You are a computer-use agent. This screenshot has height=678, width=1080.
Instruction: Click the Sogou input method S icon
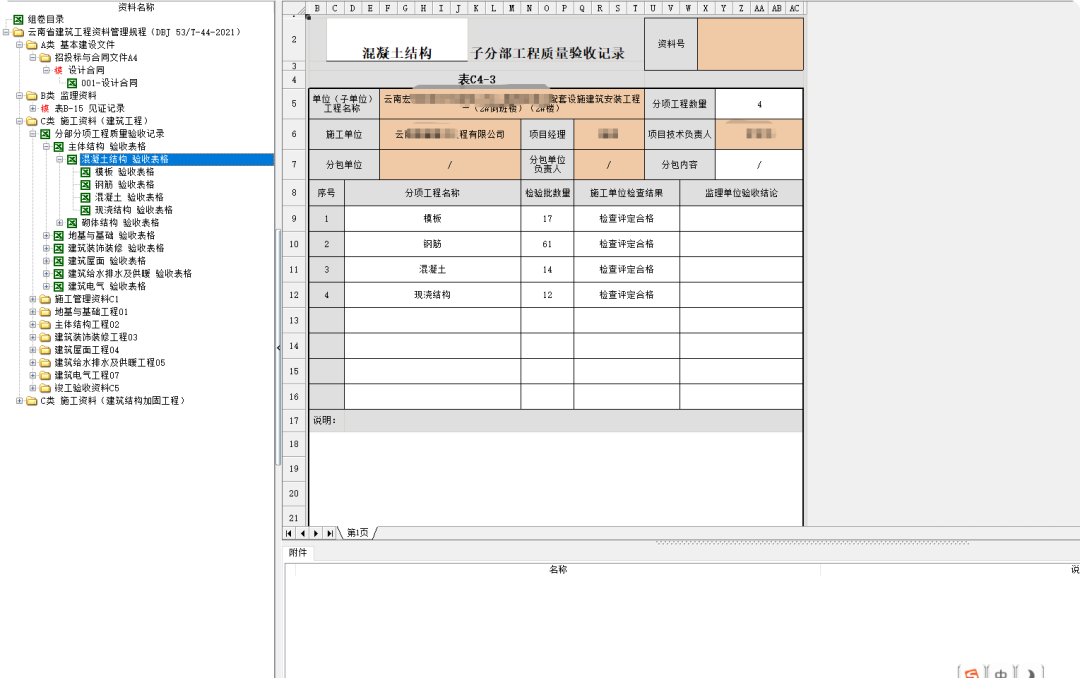(971, 673)
